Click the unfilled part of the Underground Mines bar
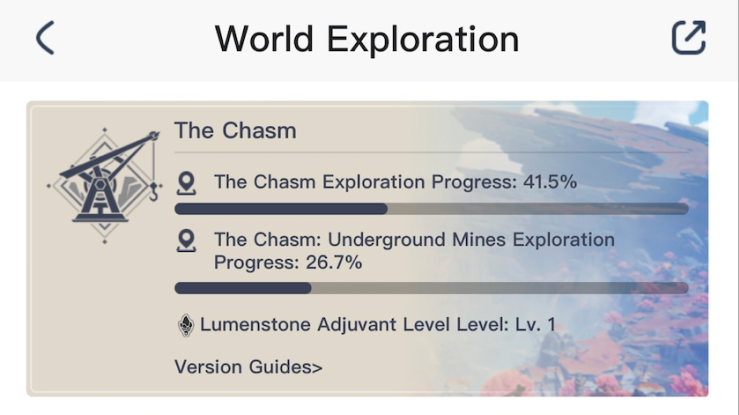Viewport: 739px width, 415px height. click(500, 288)
